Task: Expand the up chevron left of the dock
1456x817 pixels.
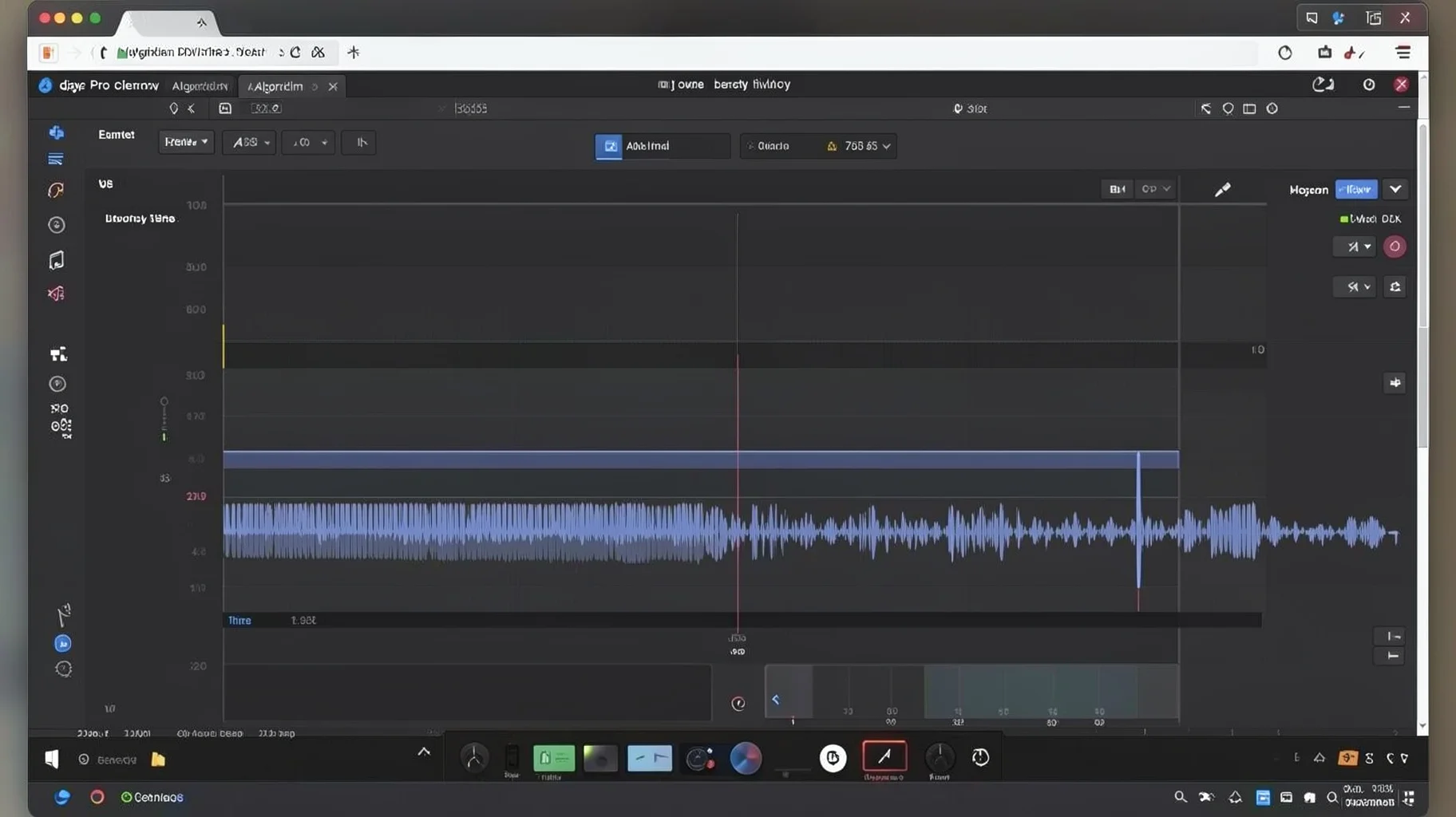Action: coord(424,752)
